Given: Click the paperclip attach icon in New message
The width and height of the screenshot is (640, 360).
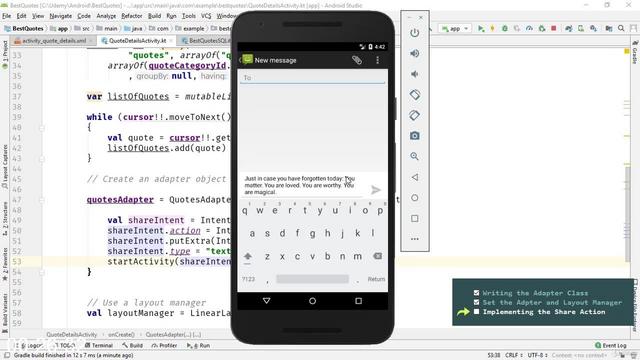Looking at the screenshot, I should point(357,60).
